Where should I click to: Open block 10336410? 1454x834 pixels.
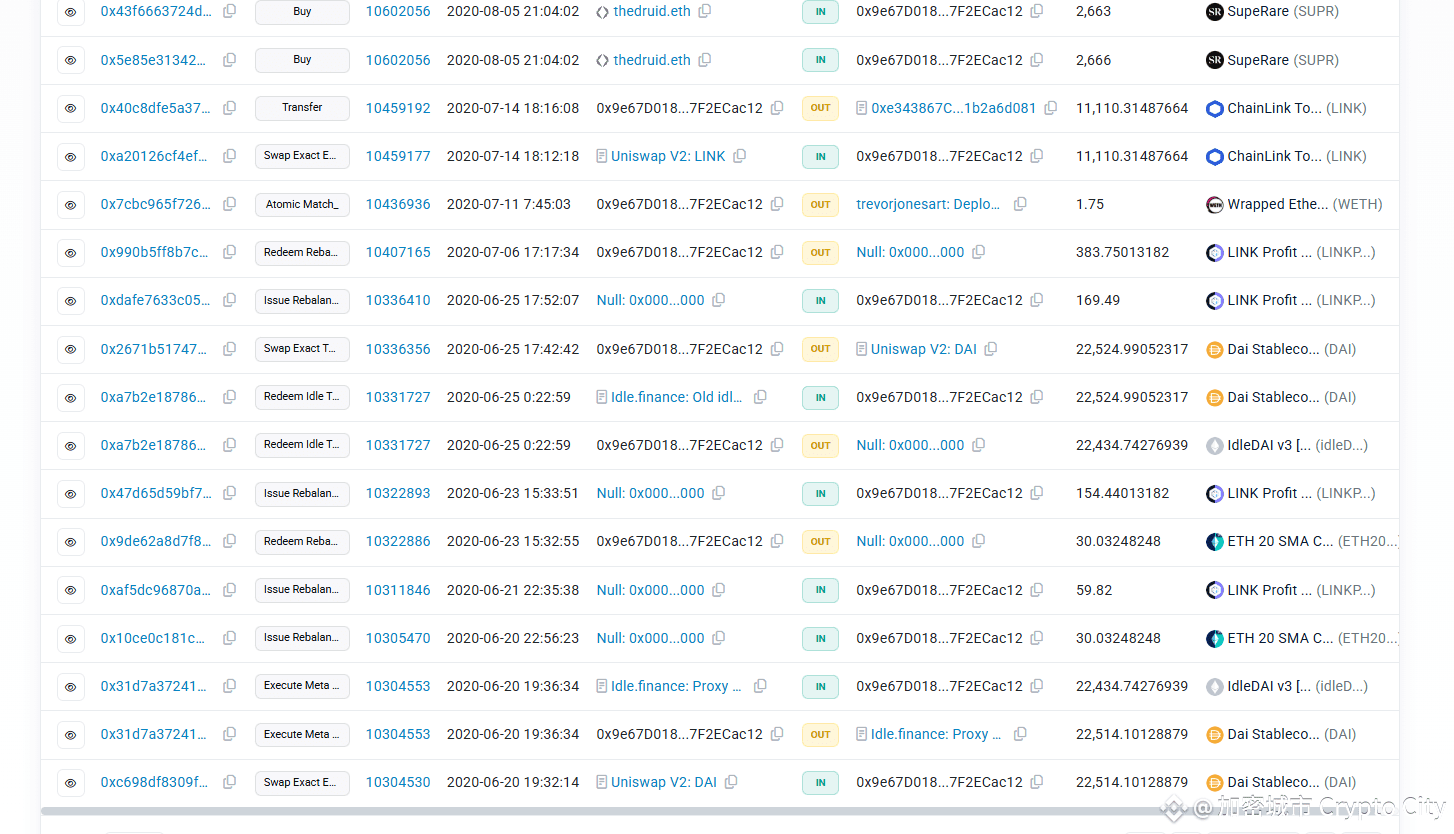398,300
